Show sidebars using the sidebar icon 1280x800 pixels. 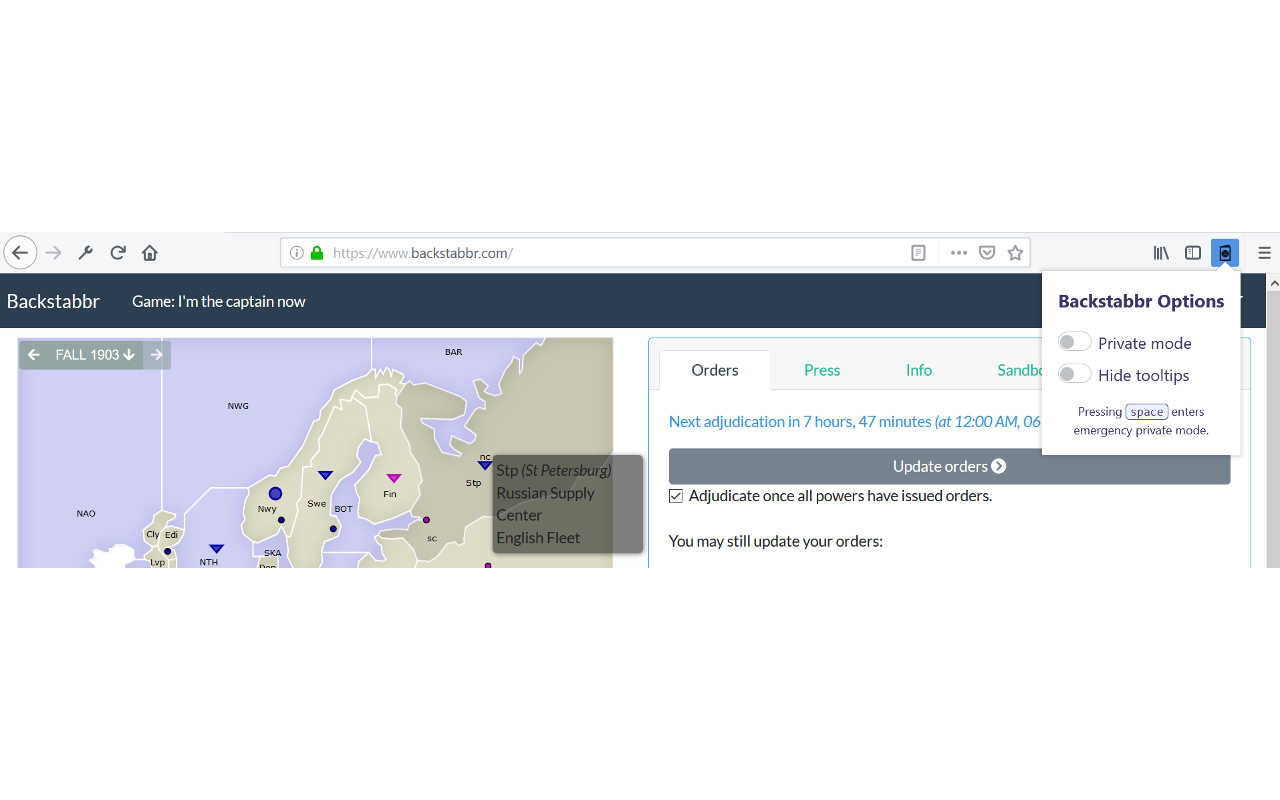[1193, 253]
